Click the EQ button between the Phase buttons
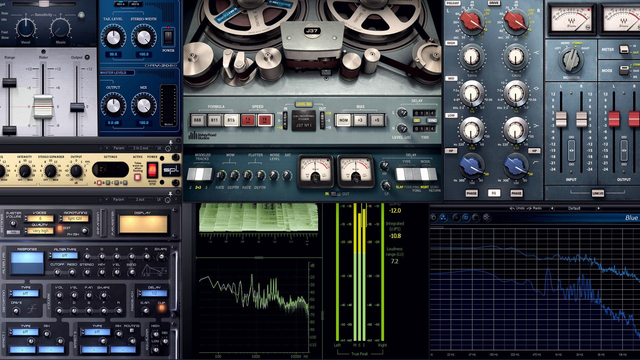The width and height of the screenshot is (640, 360). click(x=494, y=193)
